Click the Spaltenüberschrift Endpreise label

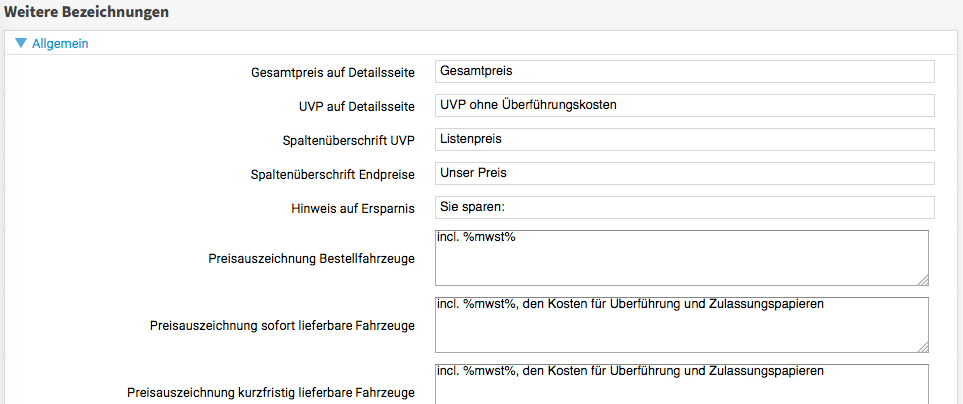332,175
